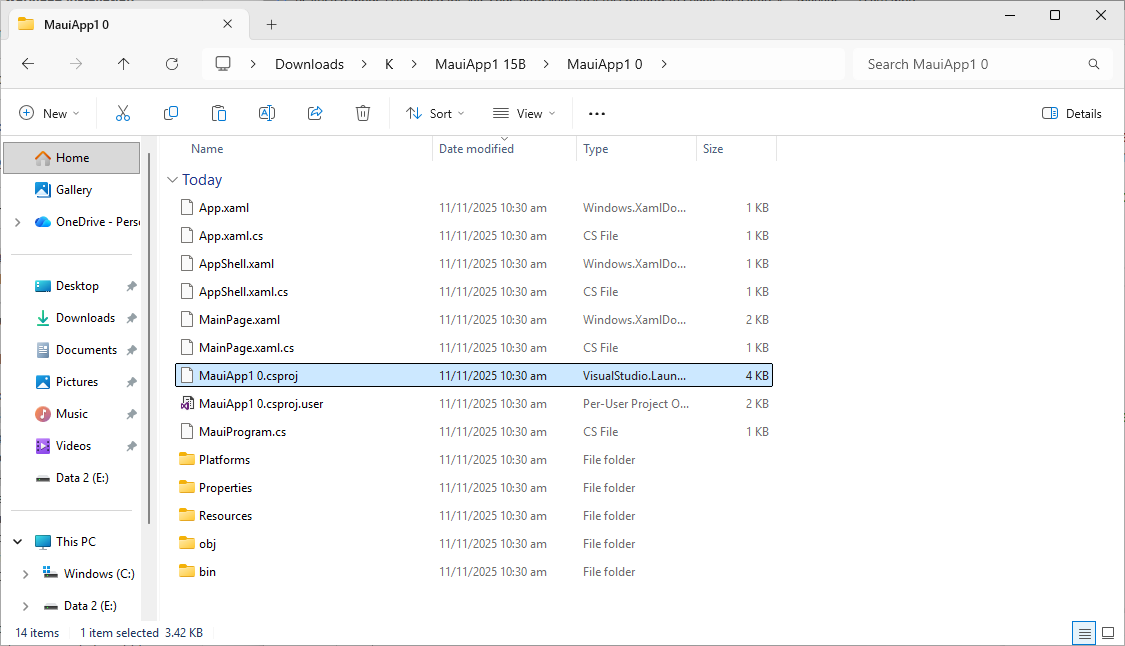Click the Paste clipboard icon
Screen dimensions: 1125x646
pos(219,113)
